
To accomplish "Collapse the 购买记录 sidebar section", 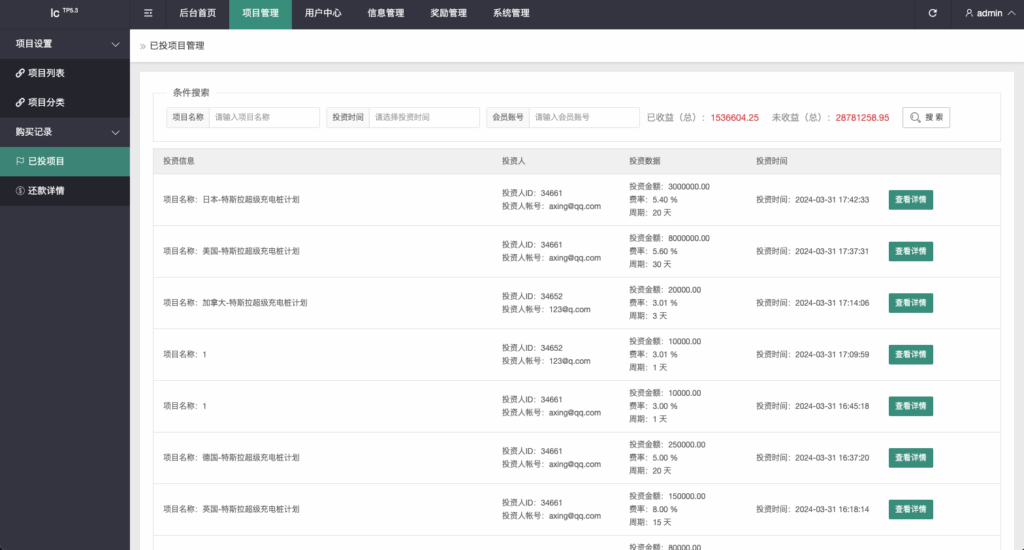I will tap(115, 132).
